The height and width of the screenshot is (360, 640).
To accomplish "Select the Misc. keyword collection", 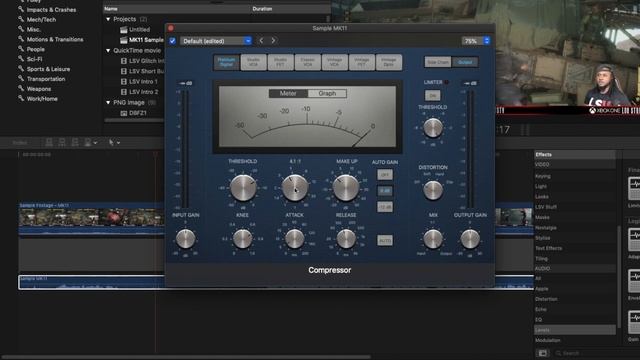I will [x=33, y=29].
